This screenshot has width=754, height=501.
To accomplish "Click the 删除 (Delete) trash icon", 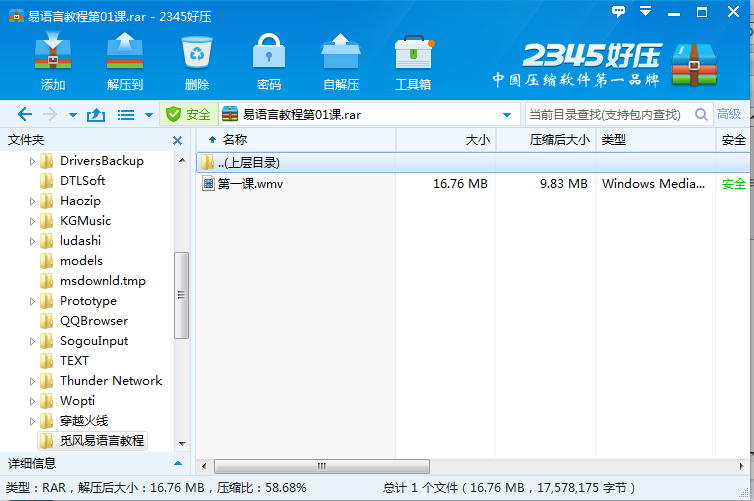I will click(x=197, y=61).
